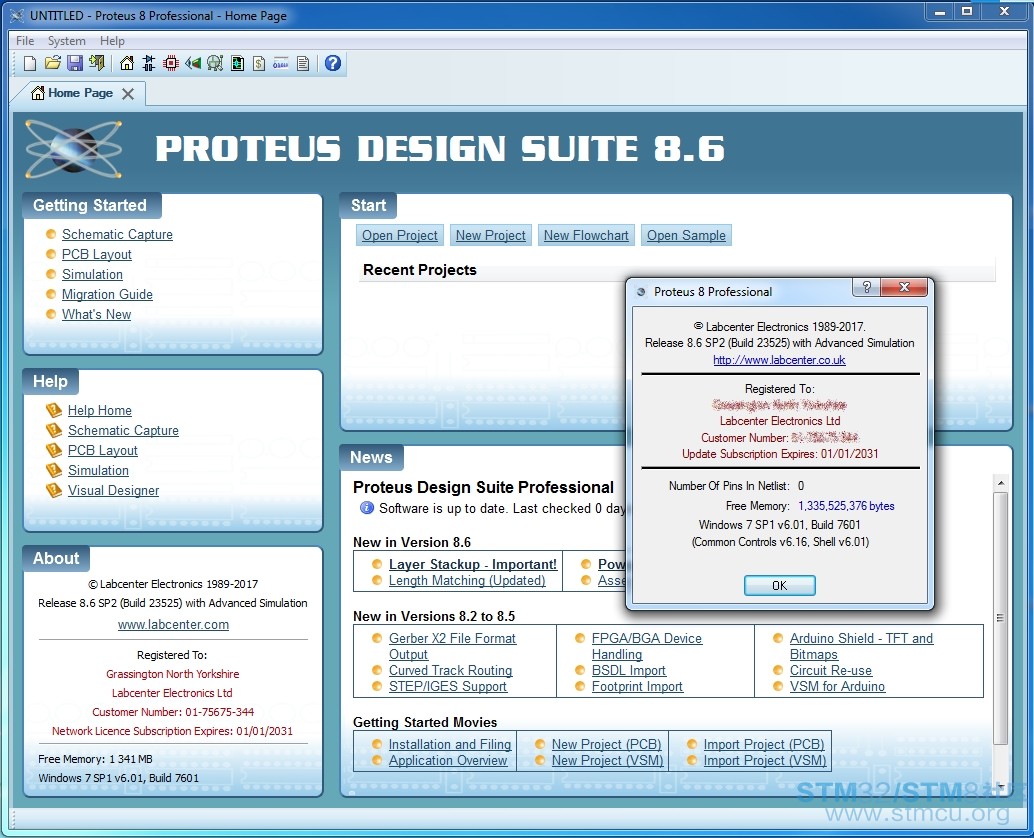Create a new project via toolbar icon
Screen dimensions: 1034x838
point(30,63)
